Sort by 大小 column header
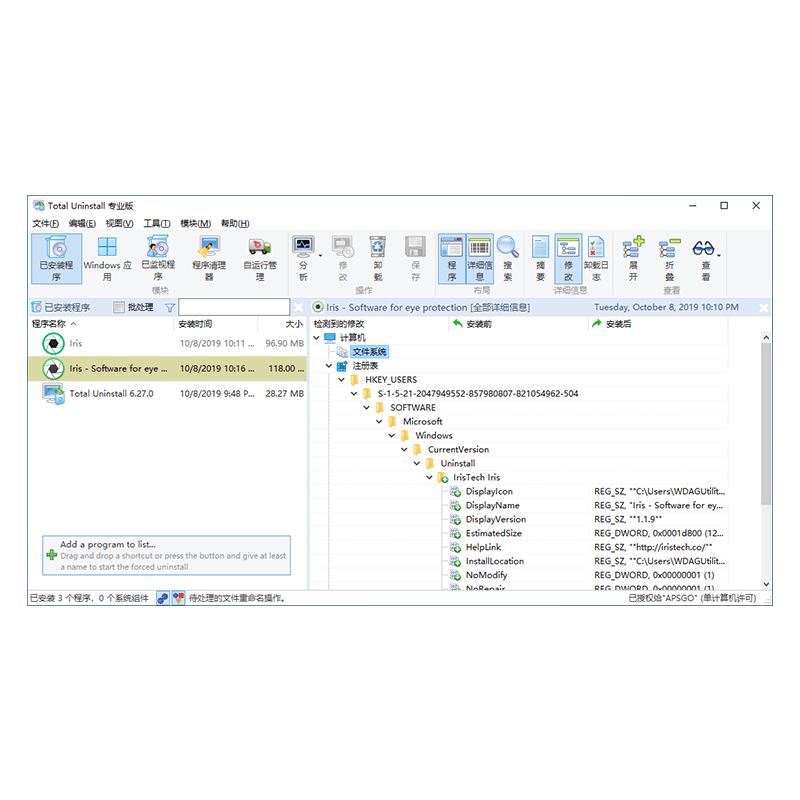 click(x=282, y=324)
